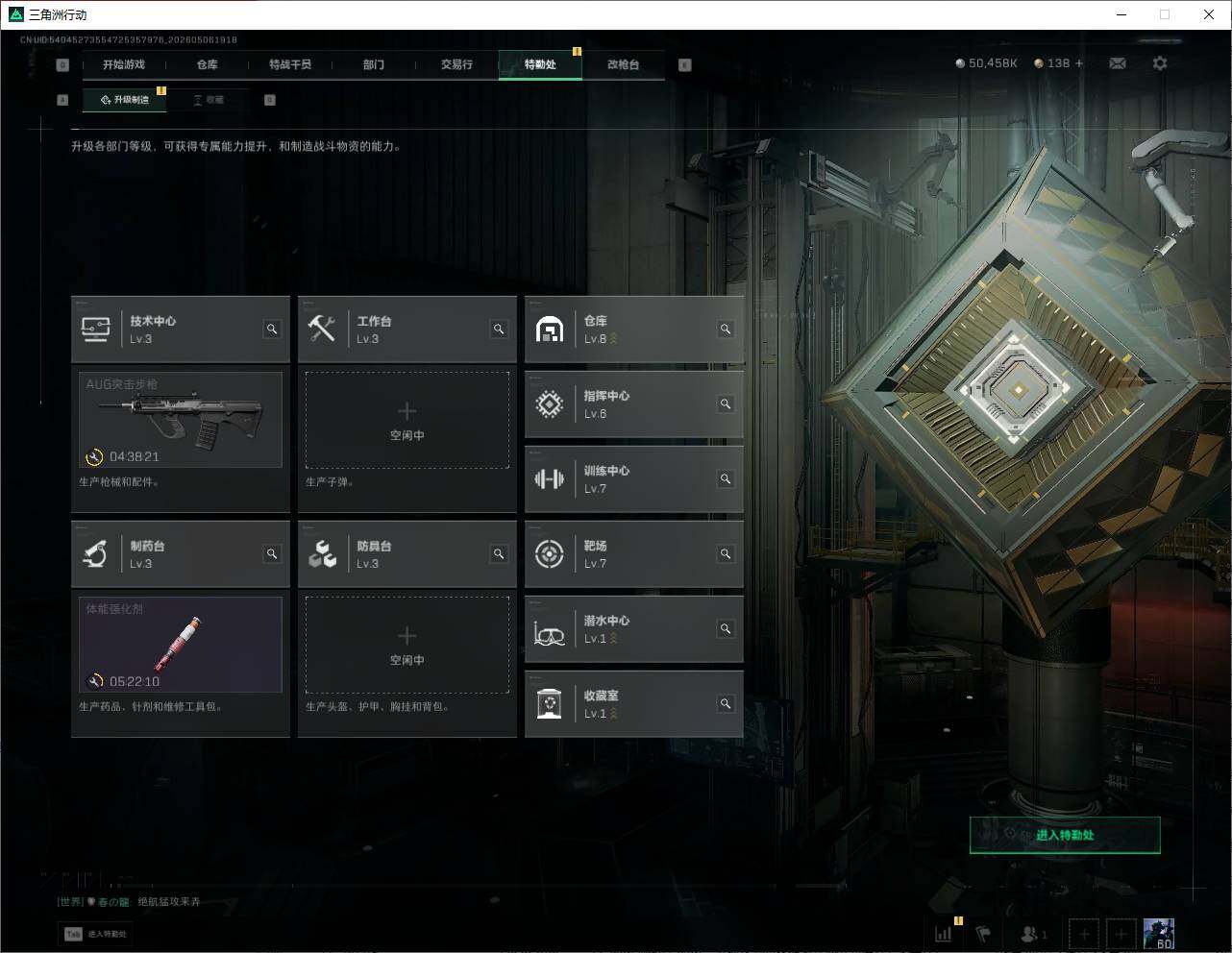The width and height of the screenshot is (1232, 953).
Task: Click the plus next to 138 currency
Action: [x=1079, y=63]
